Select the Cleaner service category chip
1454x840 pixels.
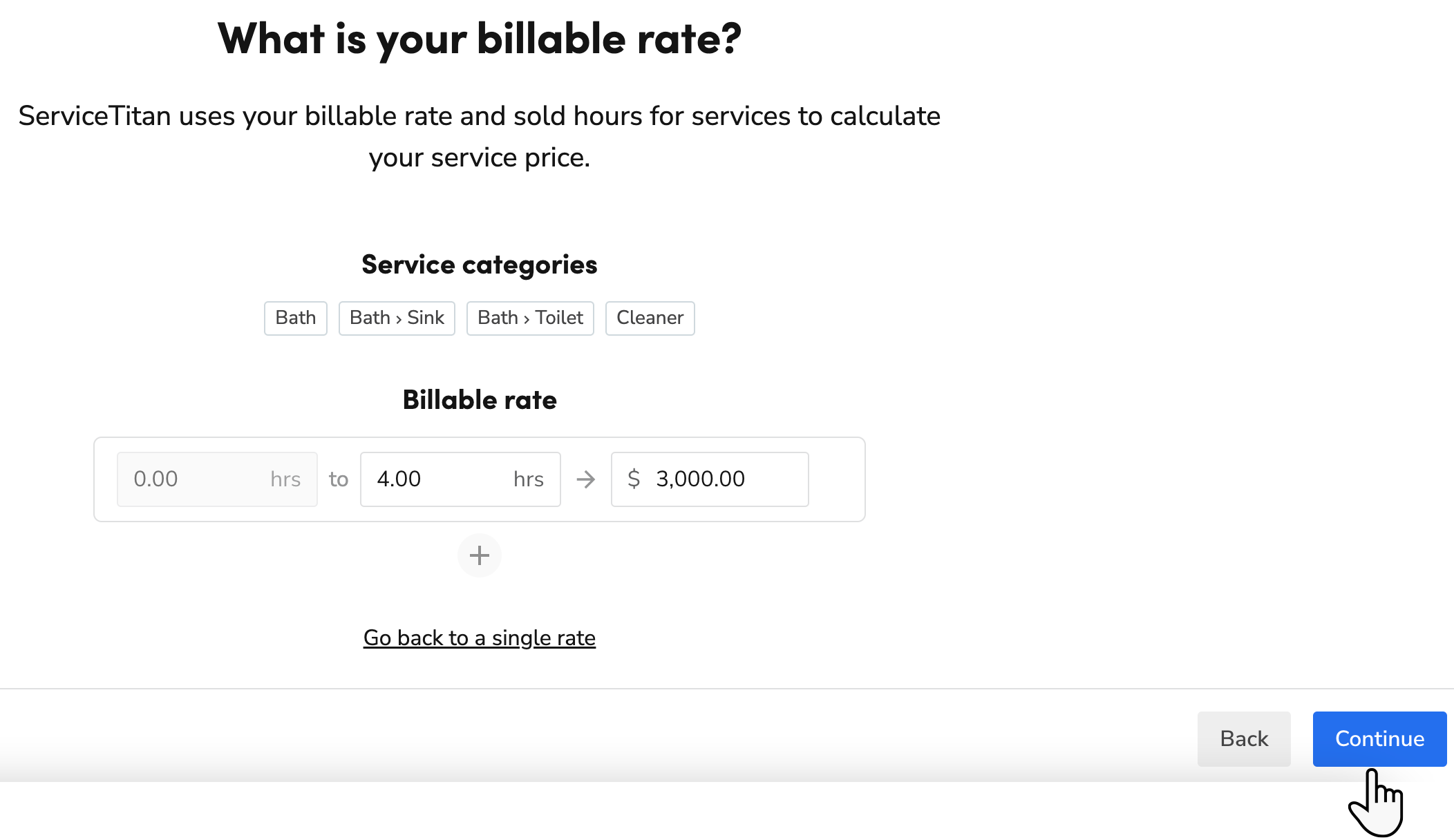click(650, 318)
